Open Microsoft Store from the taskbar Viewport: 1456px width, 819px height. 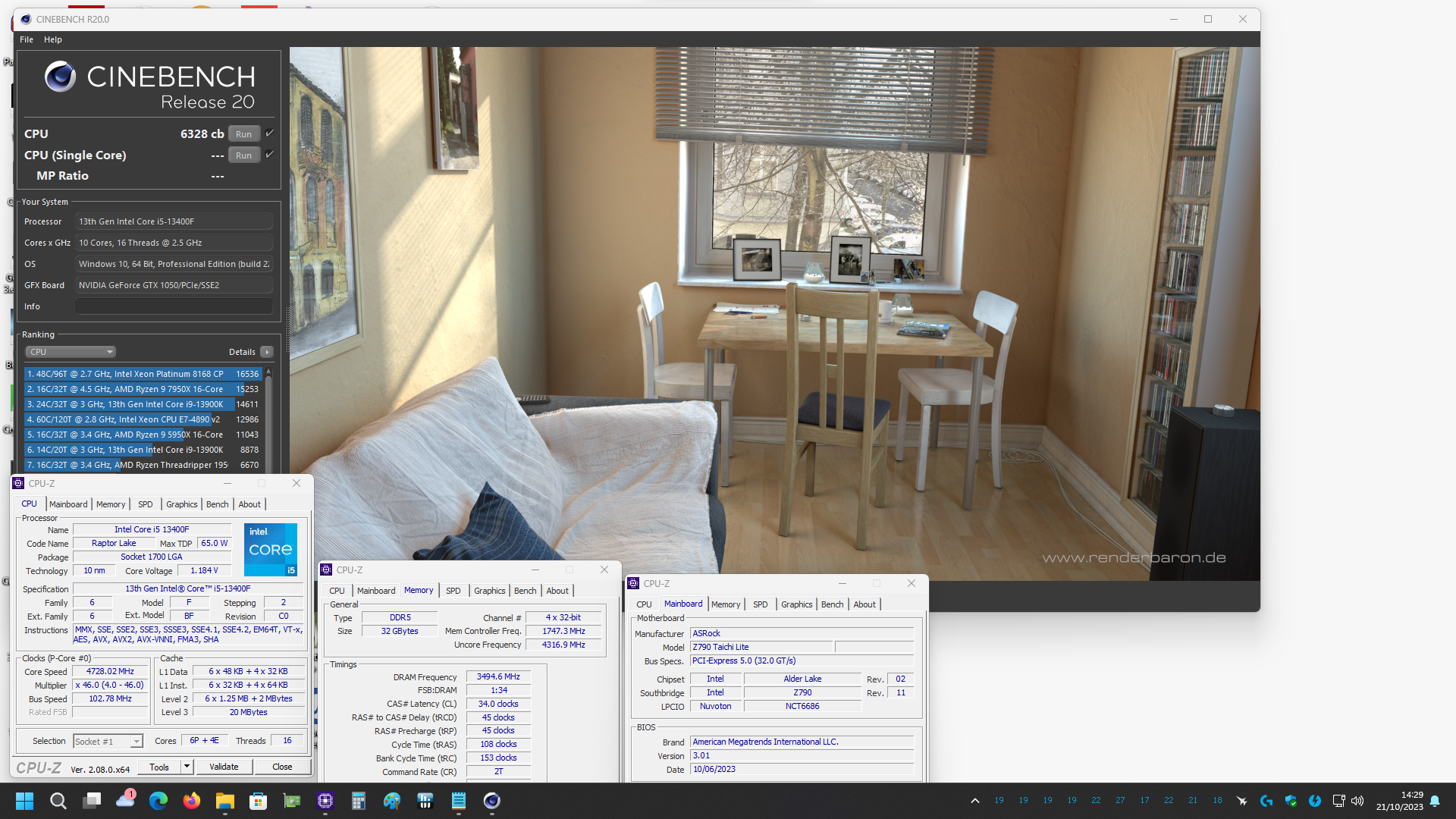point(259,801)
